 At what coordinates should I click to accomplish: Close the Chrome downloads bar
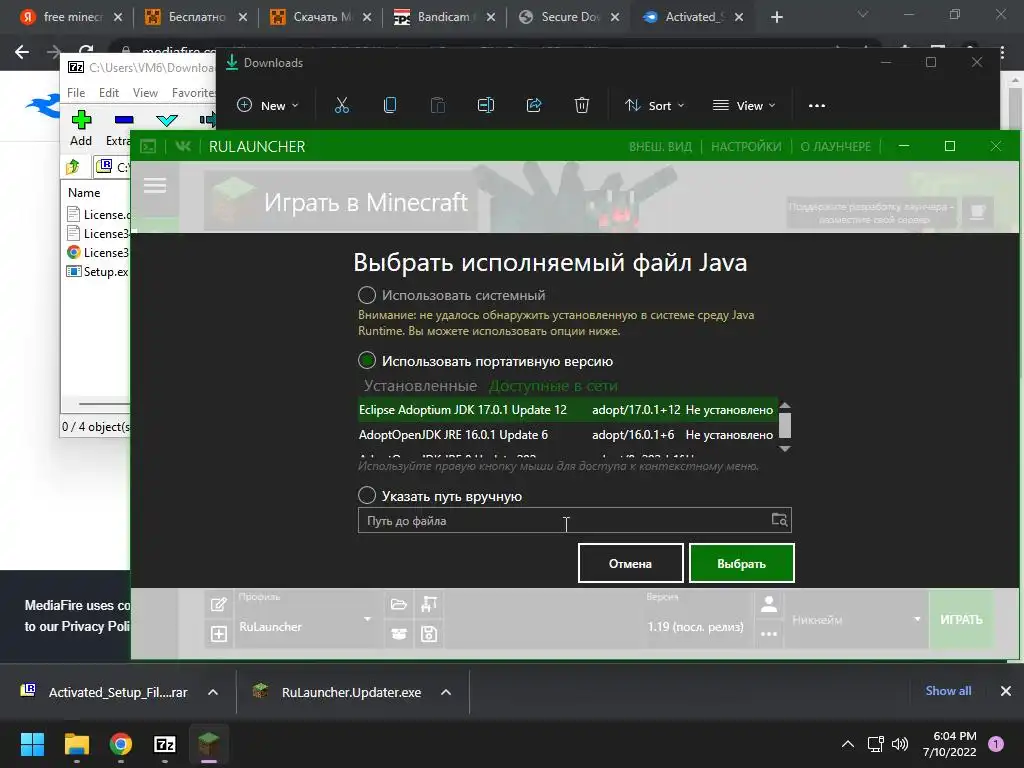click(x=1006, y=691)
